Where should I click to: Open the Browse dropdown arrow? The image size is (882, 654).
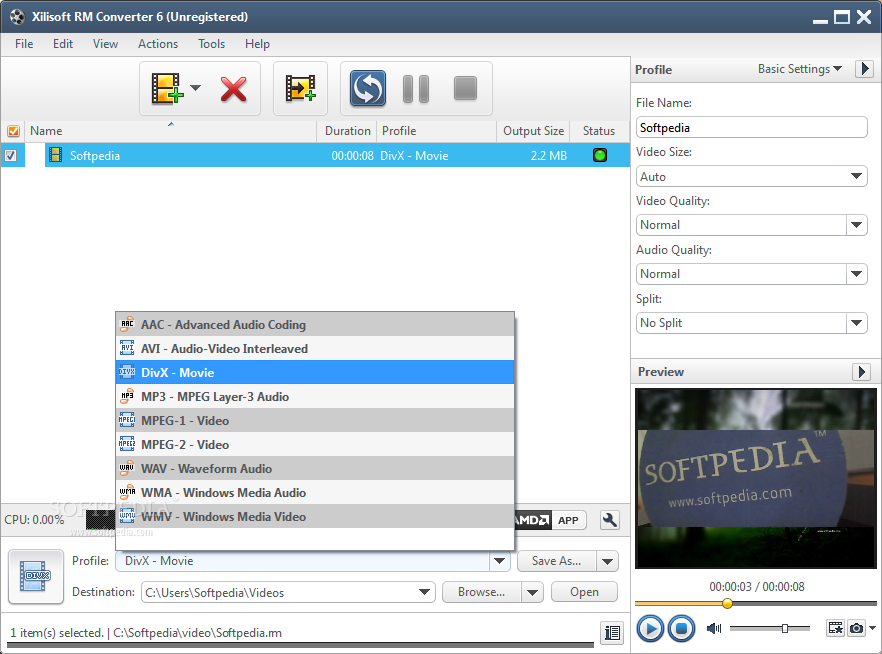pyautogui.click(x=532, y=592)
